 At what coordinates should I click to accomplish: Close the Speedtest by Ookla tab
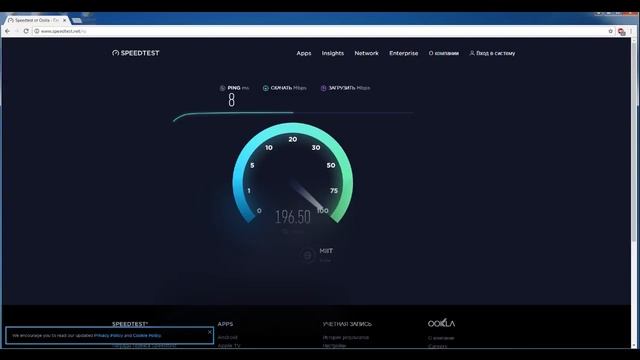click(64, 20)
